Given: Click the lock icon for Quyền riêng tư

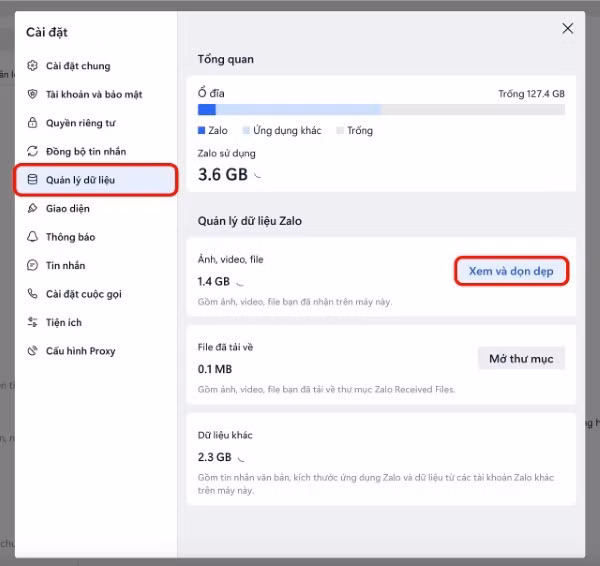Looking at the screenshot, I should coord(33,123).
